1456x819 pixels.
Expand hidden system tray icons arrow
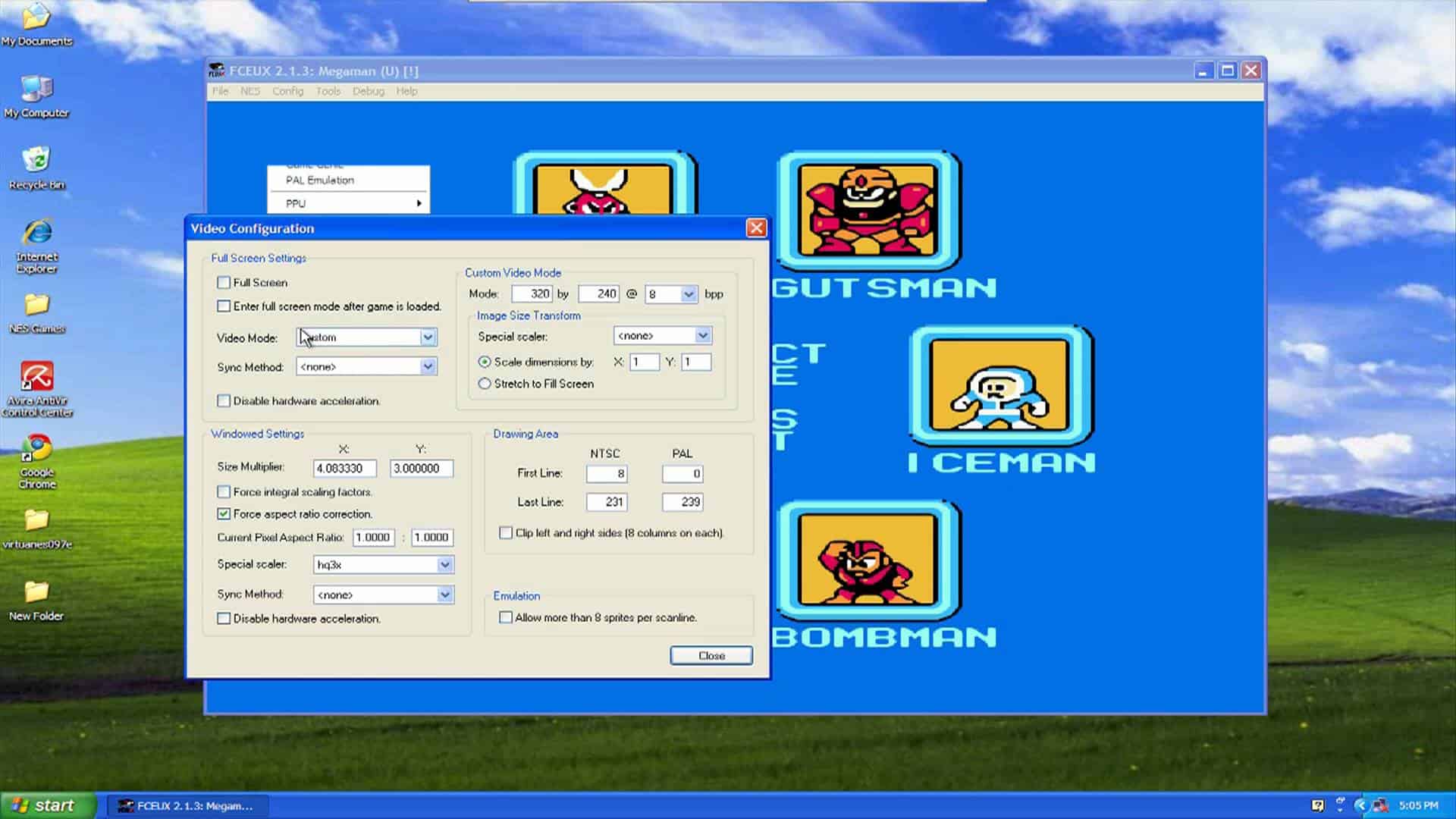(1360, 805)
